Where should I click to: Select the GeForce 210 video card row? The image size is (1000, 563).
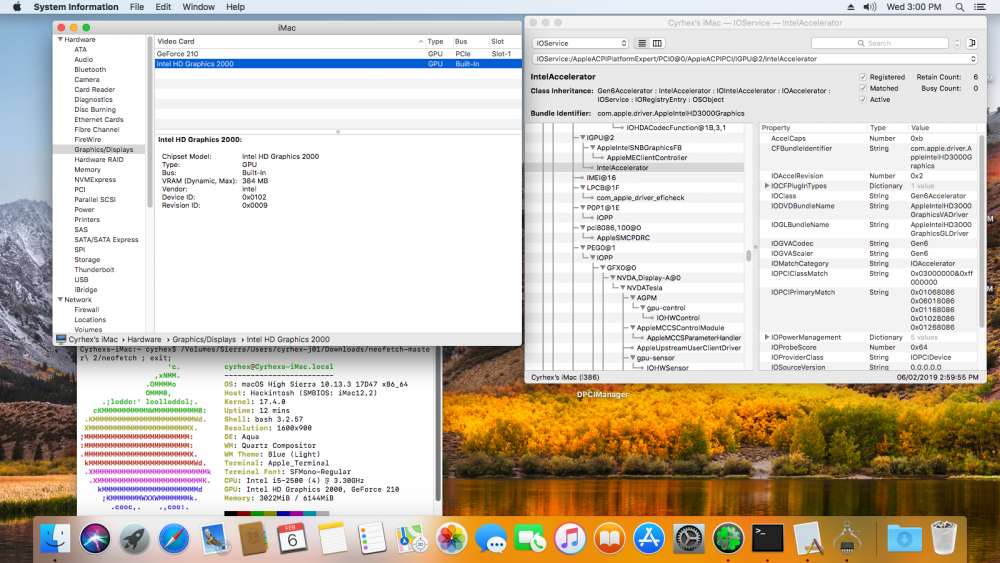point(337,54)
